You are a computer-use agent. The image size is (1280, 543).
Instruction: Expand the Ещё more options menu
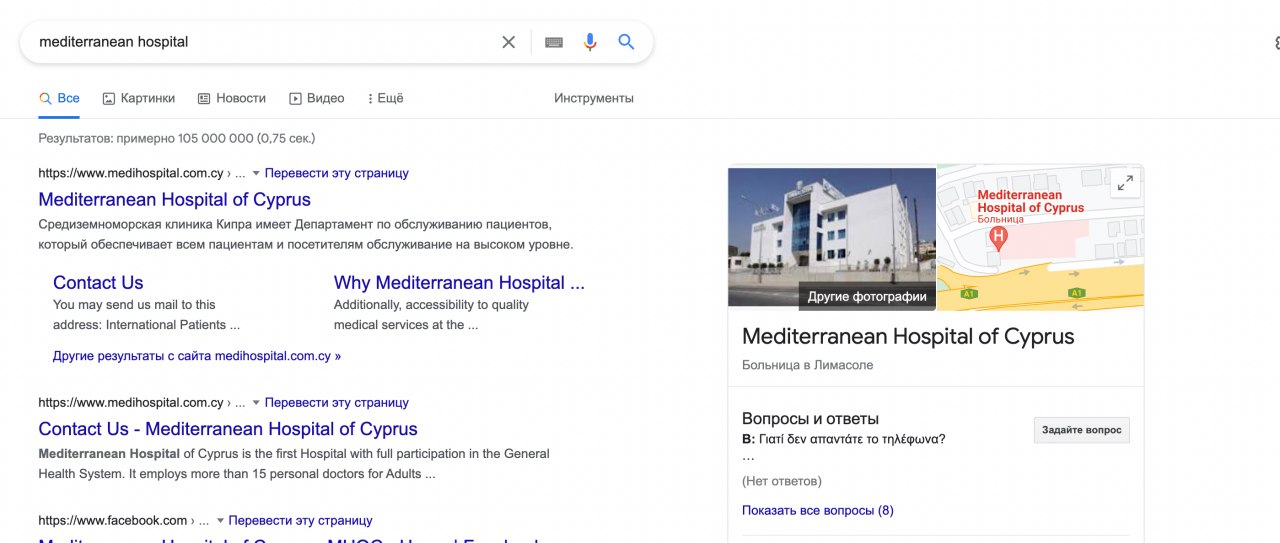click(x=385, y=98)
